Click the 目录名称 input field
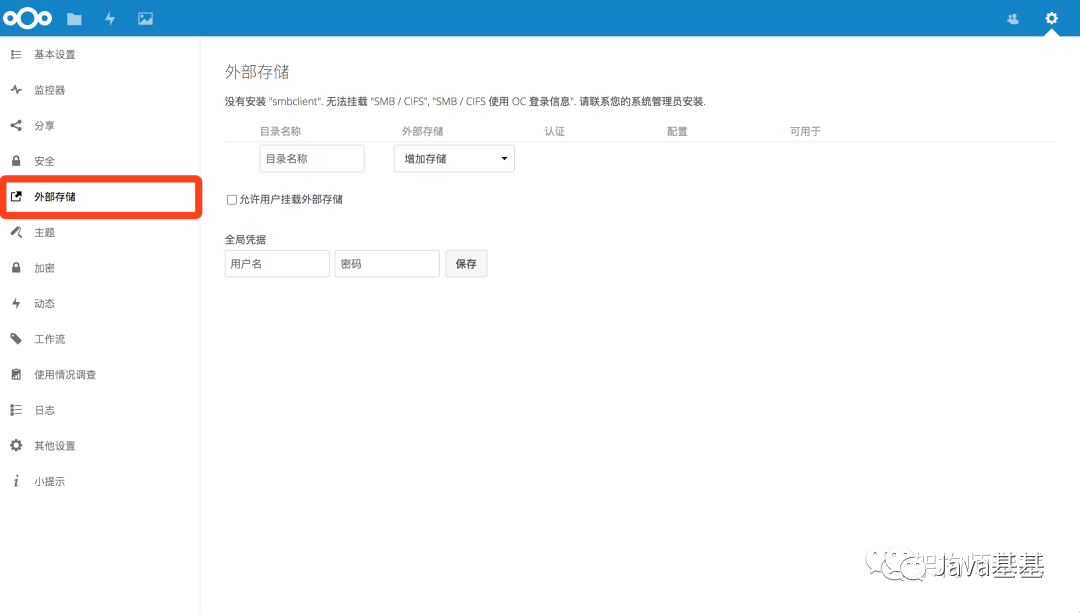The height and width of the screenshot is (613, 1080). tap(312, 158)
